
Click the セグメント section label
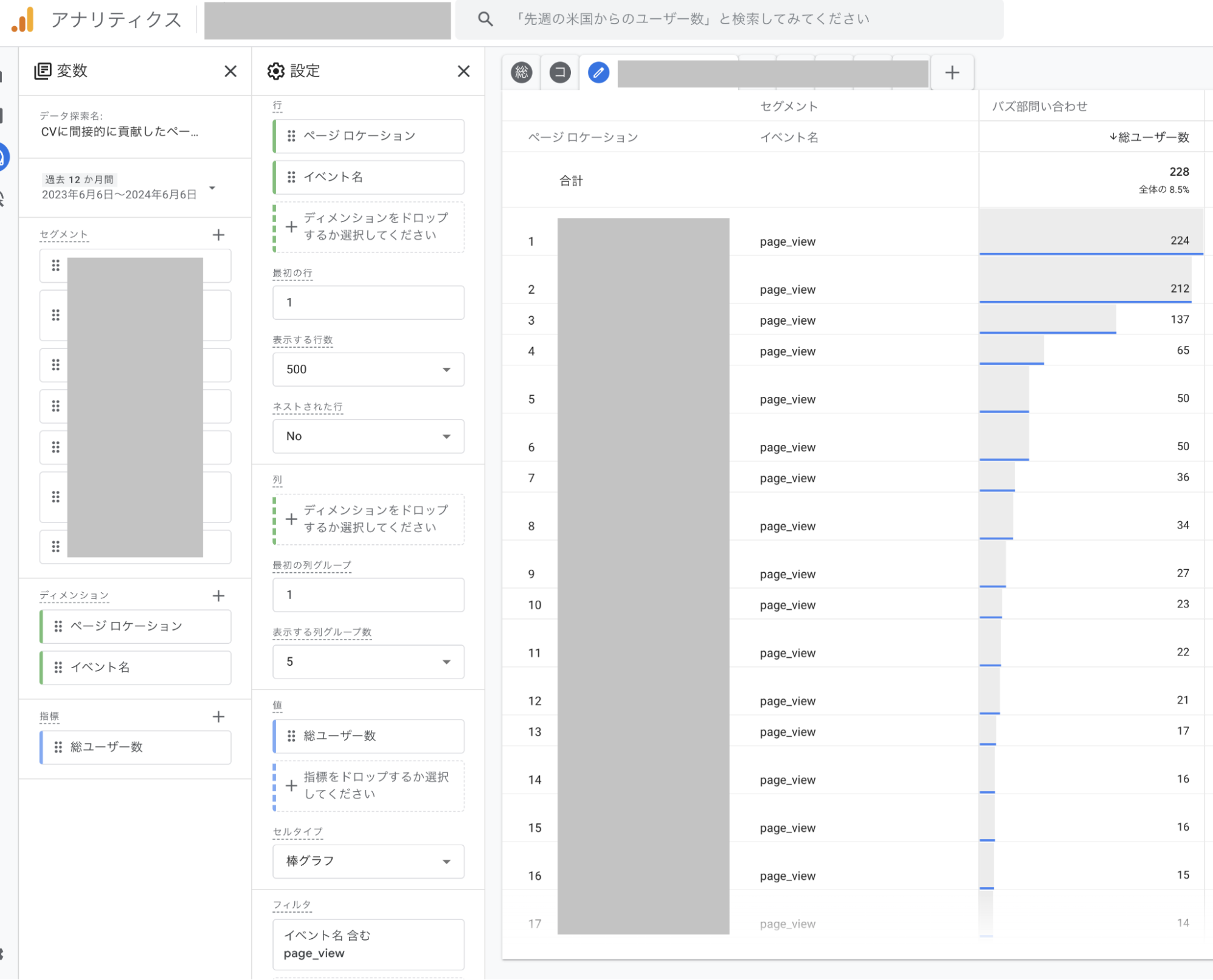pos(64,235)
